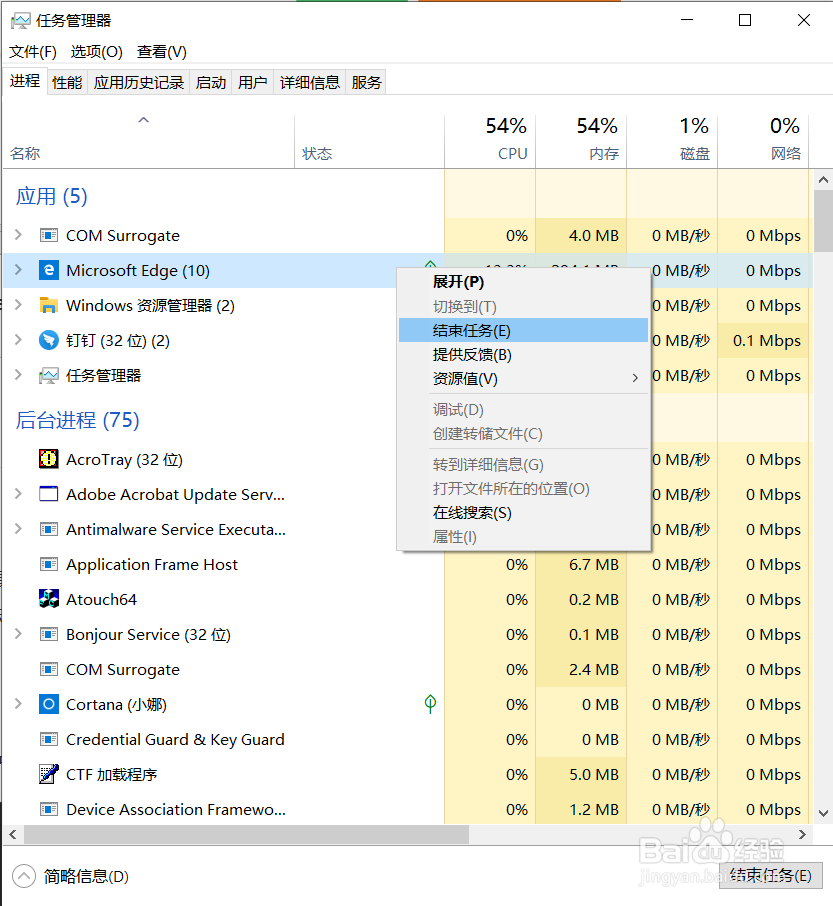Click the Task Manager title bar icon
This screenshot has height=906, width=833.
click(x=20, y=21)
